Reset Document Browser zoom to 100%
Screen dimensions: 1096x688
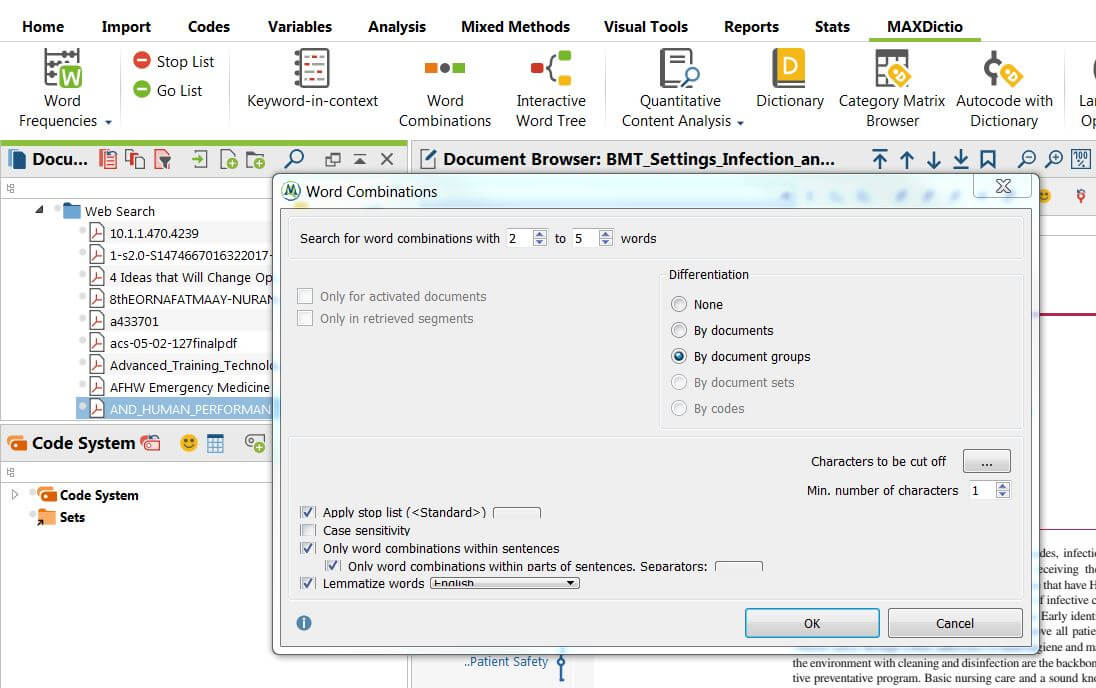click(x=1081, y=159)
